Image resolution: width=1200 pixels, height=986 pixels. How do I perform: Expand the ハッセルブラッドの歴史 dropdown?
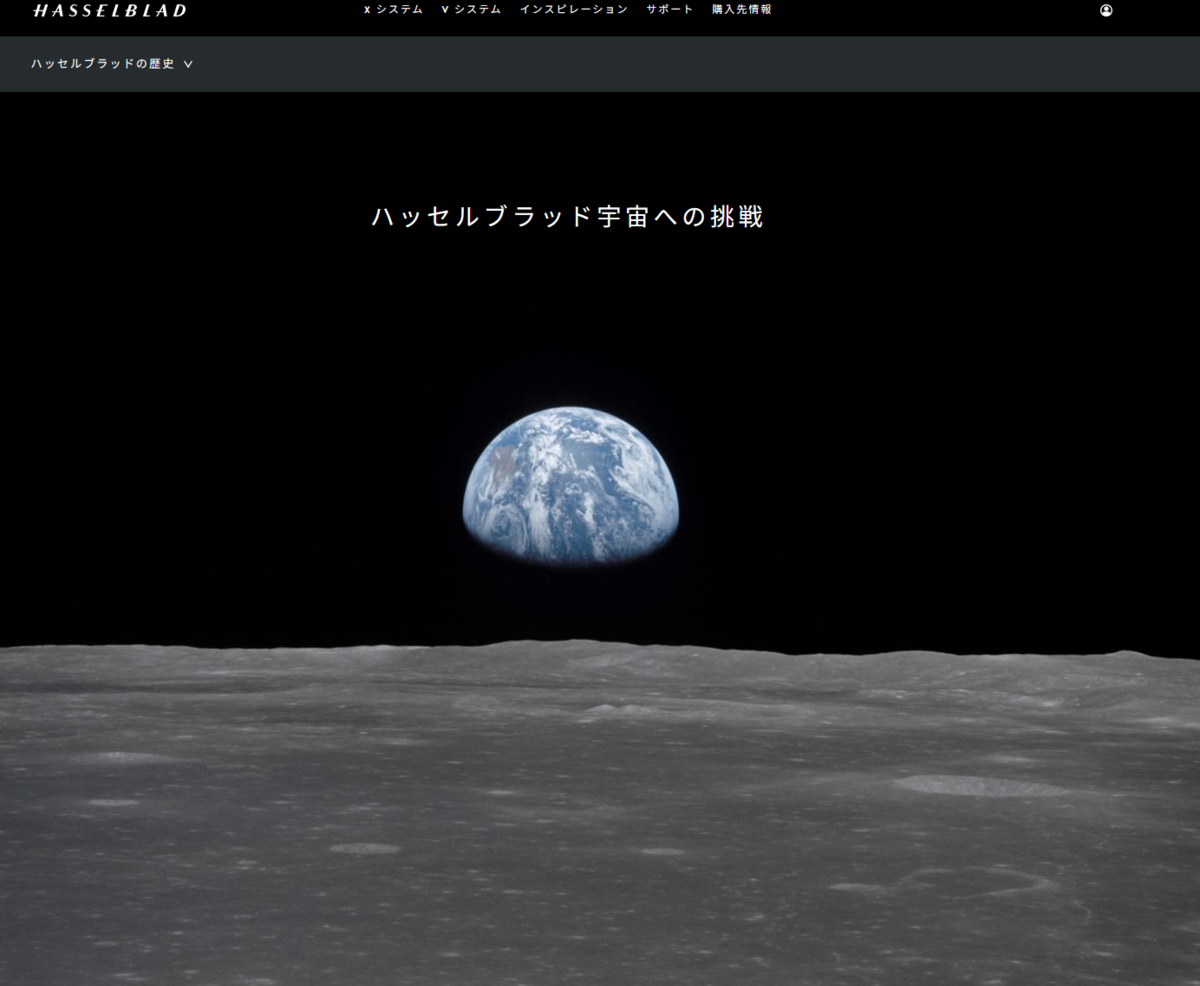[x=112, y=64]
